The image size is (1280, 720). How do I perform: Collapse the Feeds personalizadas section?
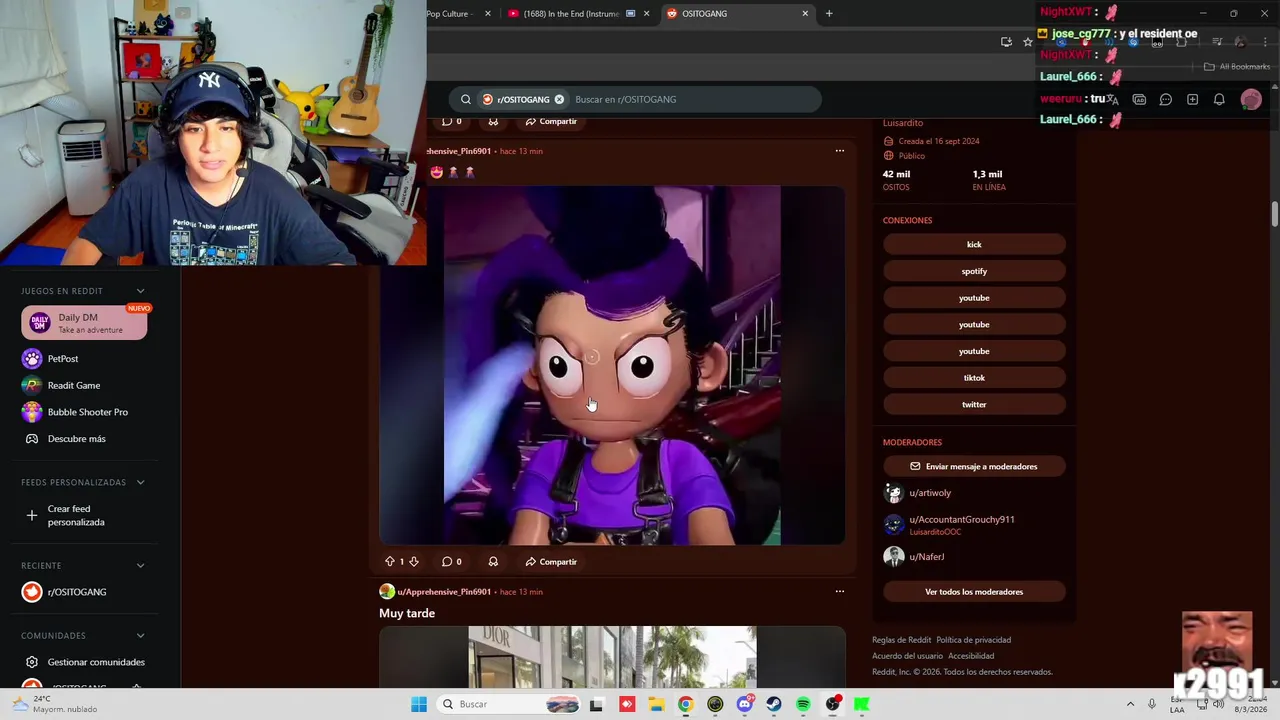click(x=140, y=482)
